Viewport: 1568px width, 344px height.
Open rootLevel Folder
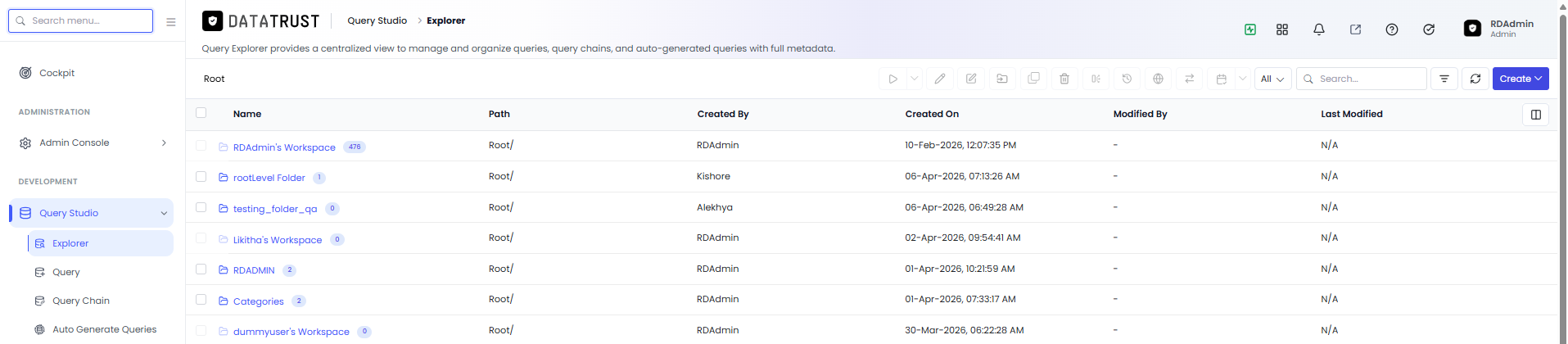pyautogui.click(x=269, y=178)
